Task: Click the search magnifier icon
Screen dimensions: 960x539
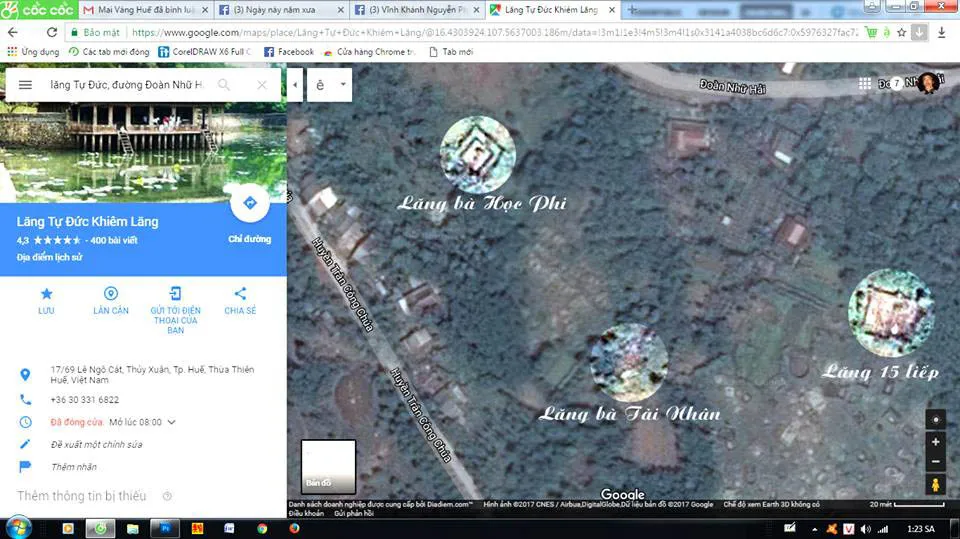Action: click(x=224, y=85)
